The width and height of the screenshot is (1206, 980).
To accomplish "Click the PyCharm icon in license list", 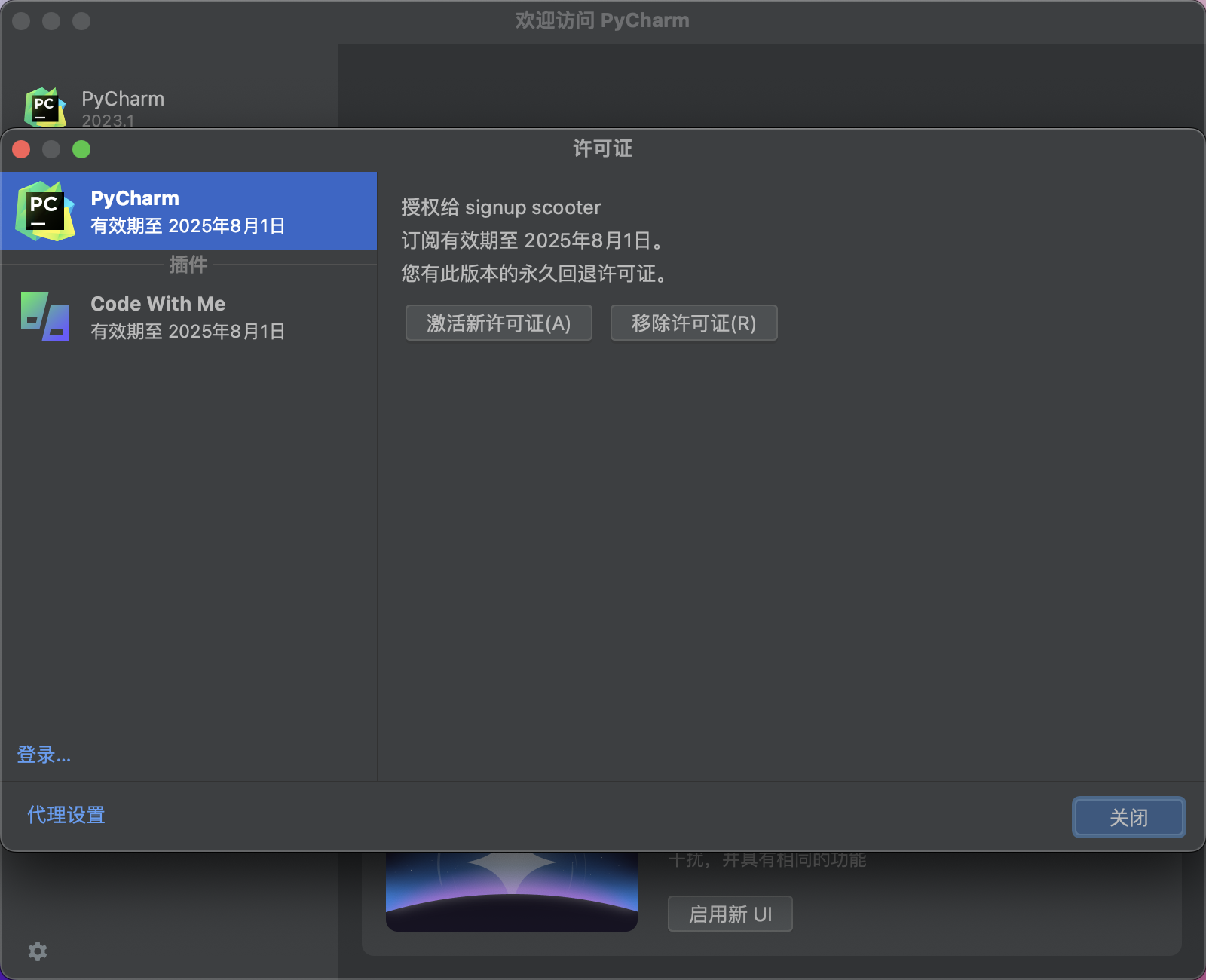I will pos(45,211).
